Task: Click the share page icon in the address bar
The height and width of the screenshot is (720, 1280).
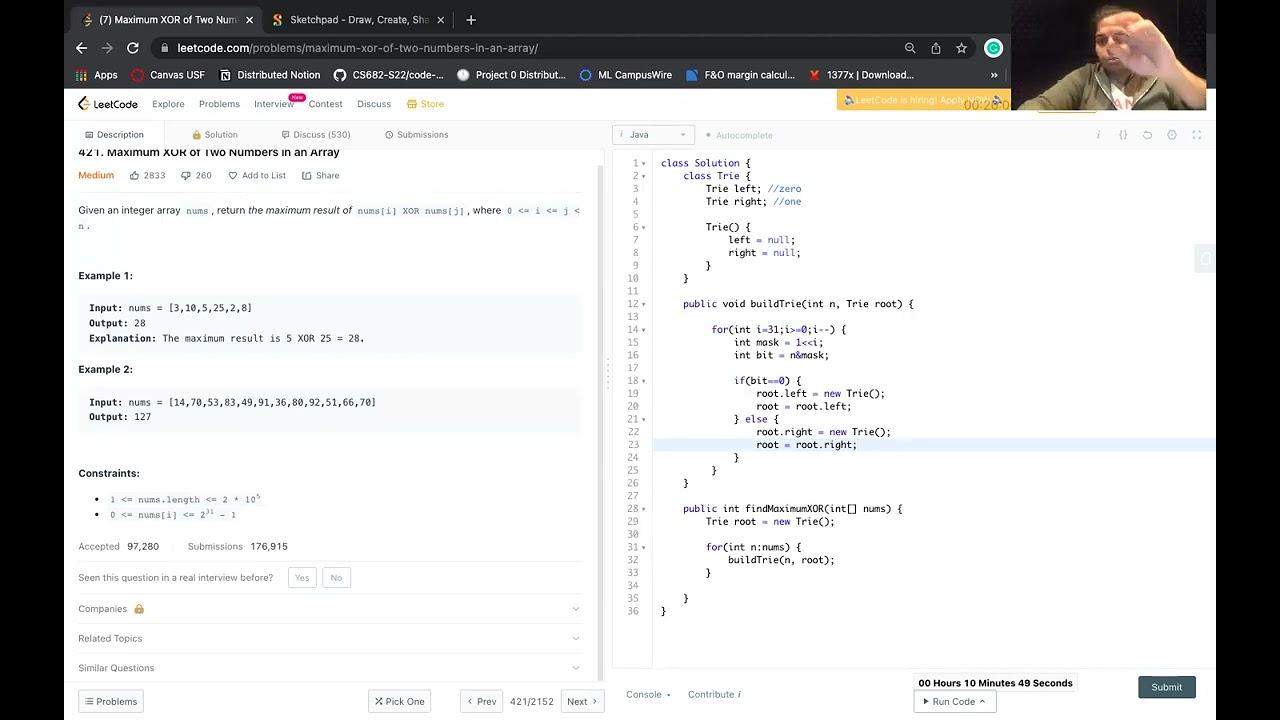Action: click(936, 48)
